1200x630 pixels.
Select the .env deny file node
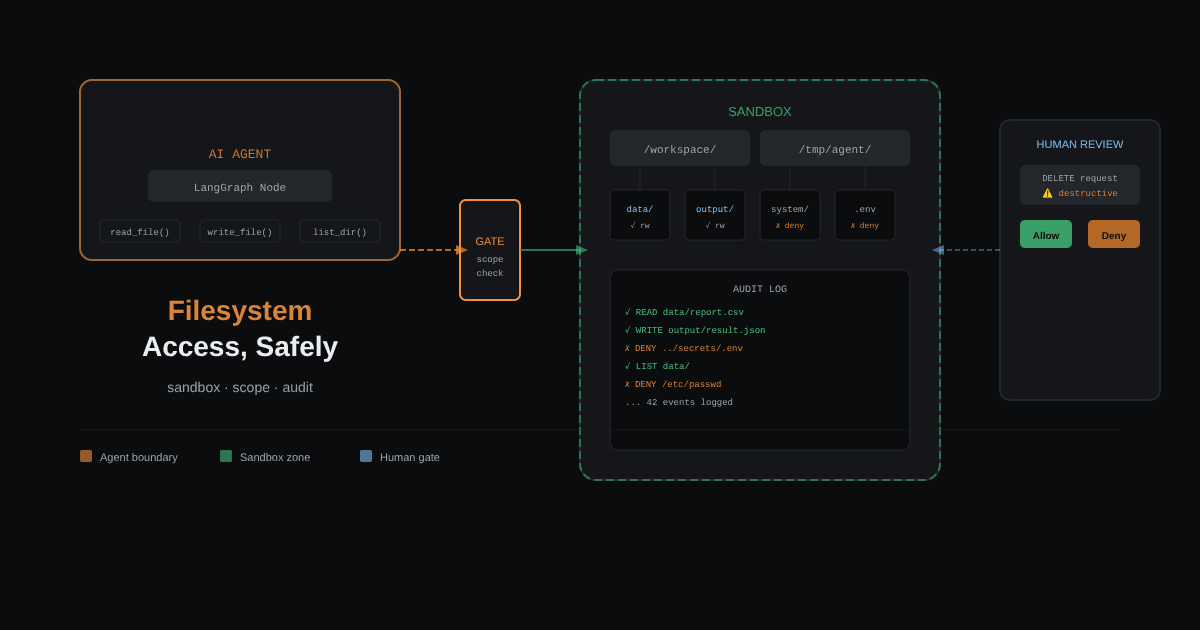click(865, 215)
